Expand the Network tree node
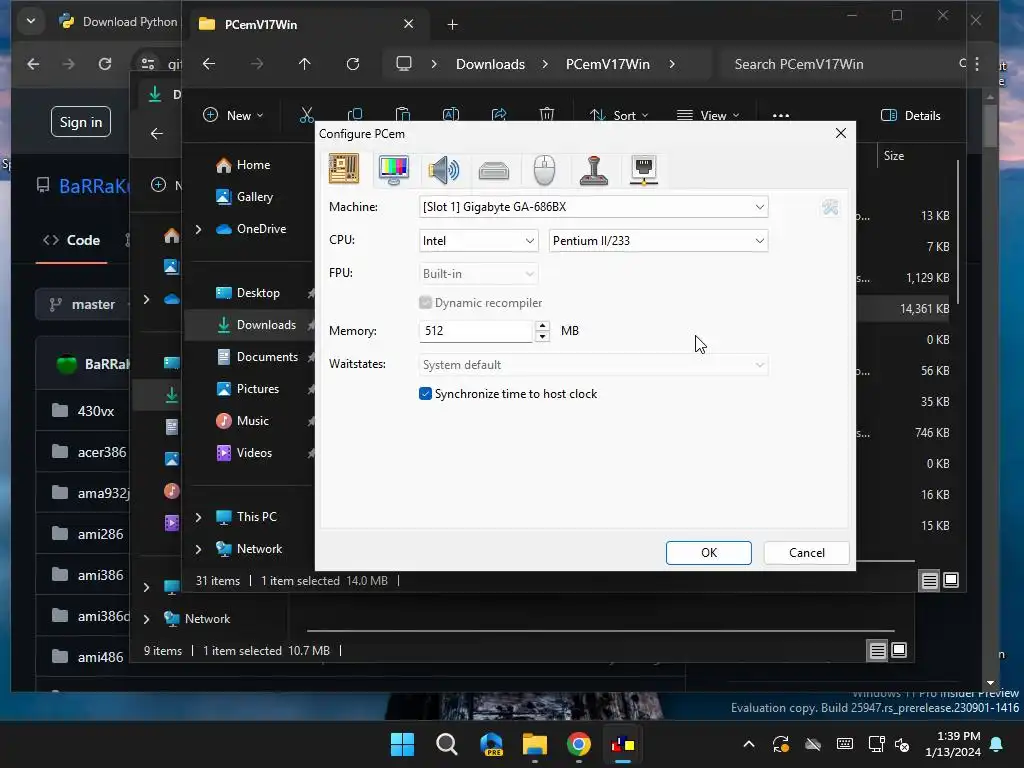 pyautogui.click(x=199, y=549)
